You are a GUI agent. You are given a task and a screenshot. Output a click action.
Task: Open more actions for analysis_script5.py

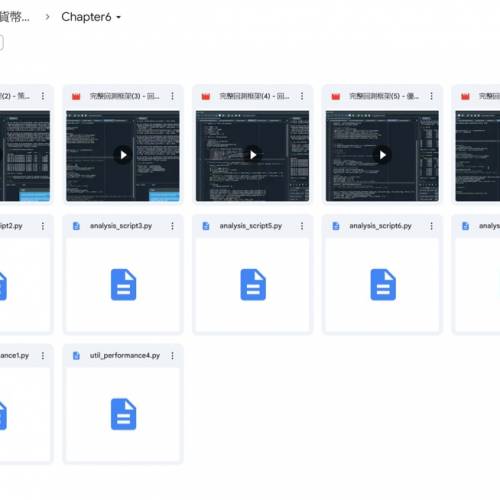click(302, 226)
